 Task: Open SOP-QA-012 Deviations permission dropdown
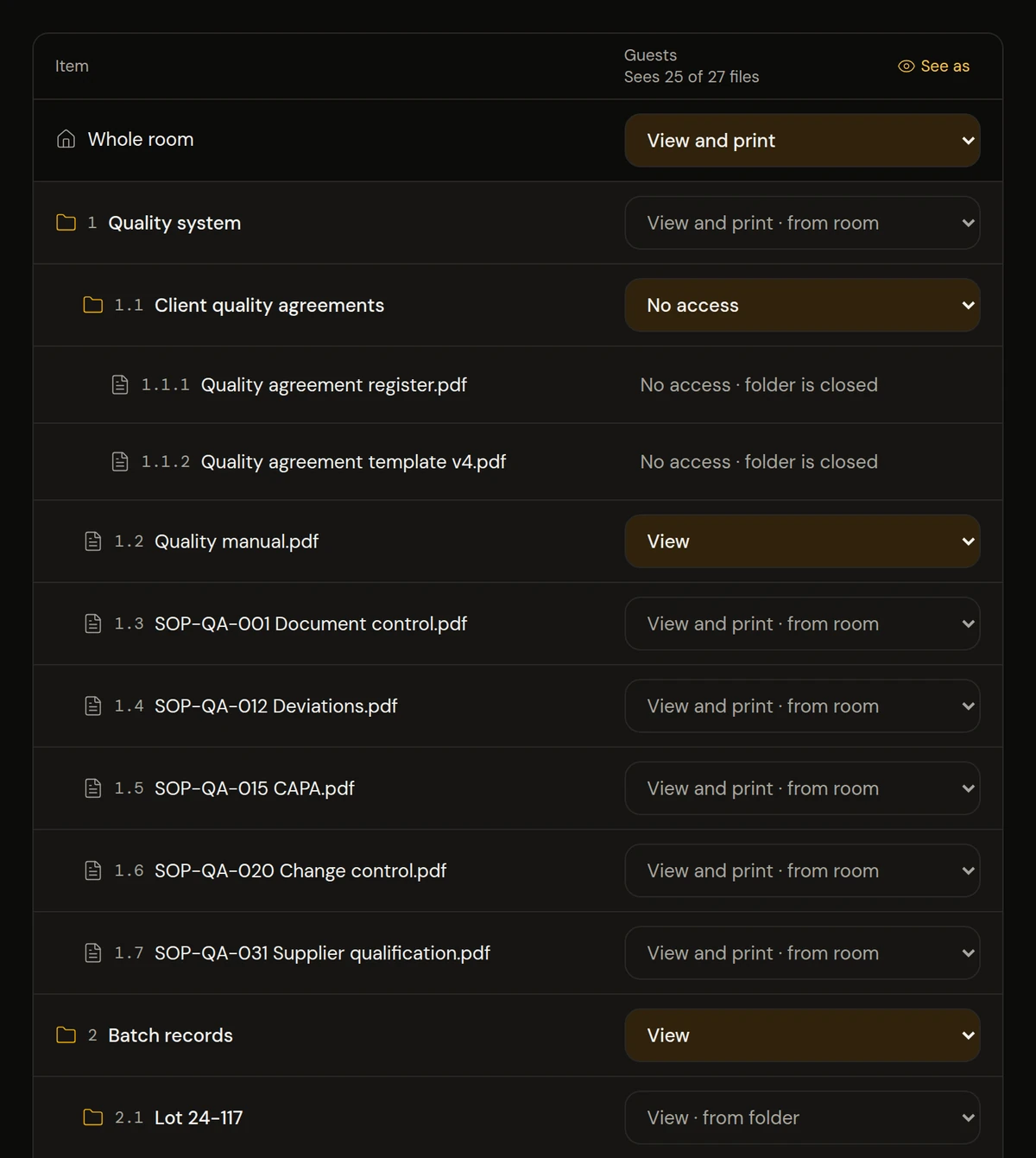click(802, 706)
